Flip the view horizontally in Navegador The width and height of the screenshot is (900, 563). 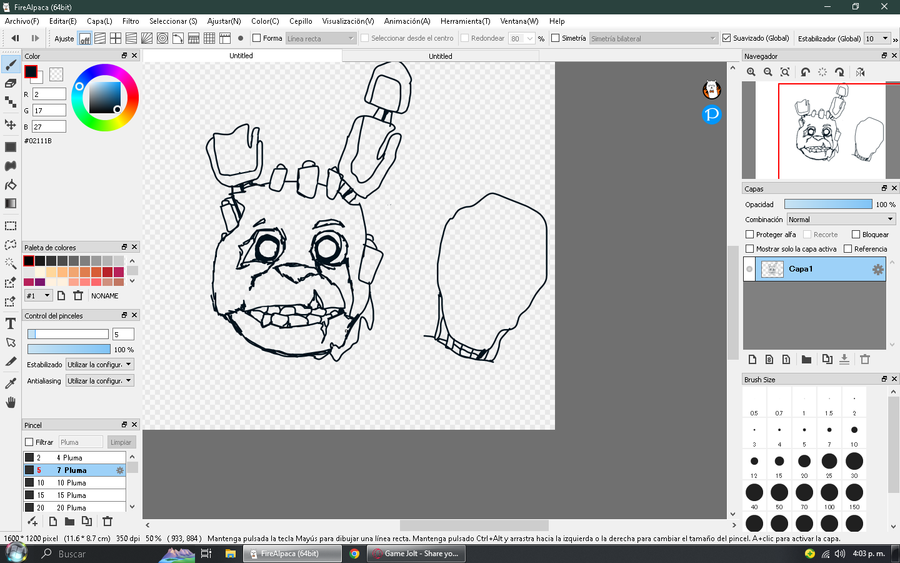pos(860,72)
